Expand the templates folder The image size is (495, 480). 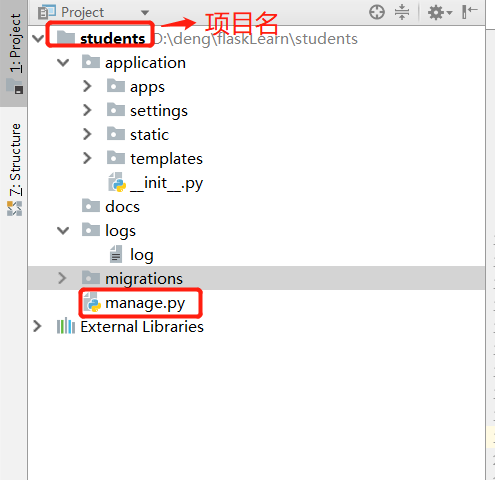pos(87,158)
